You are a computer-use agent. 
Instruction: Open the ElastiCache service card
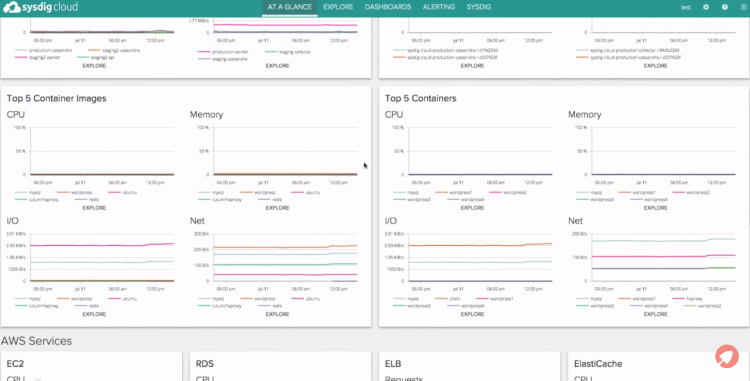(x=659, y=367)
